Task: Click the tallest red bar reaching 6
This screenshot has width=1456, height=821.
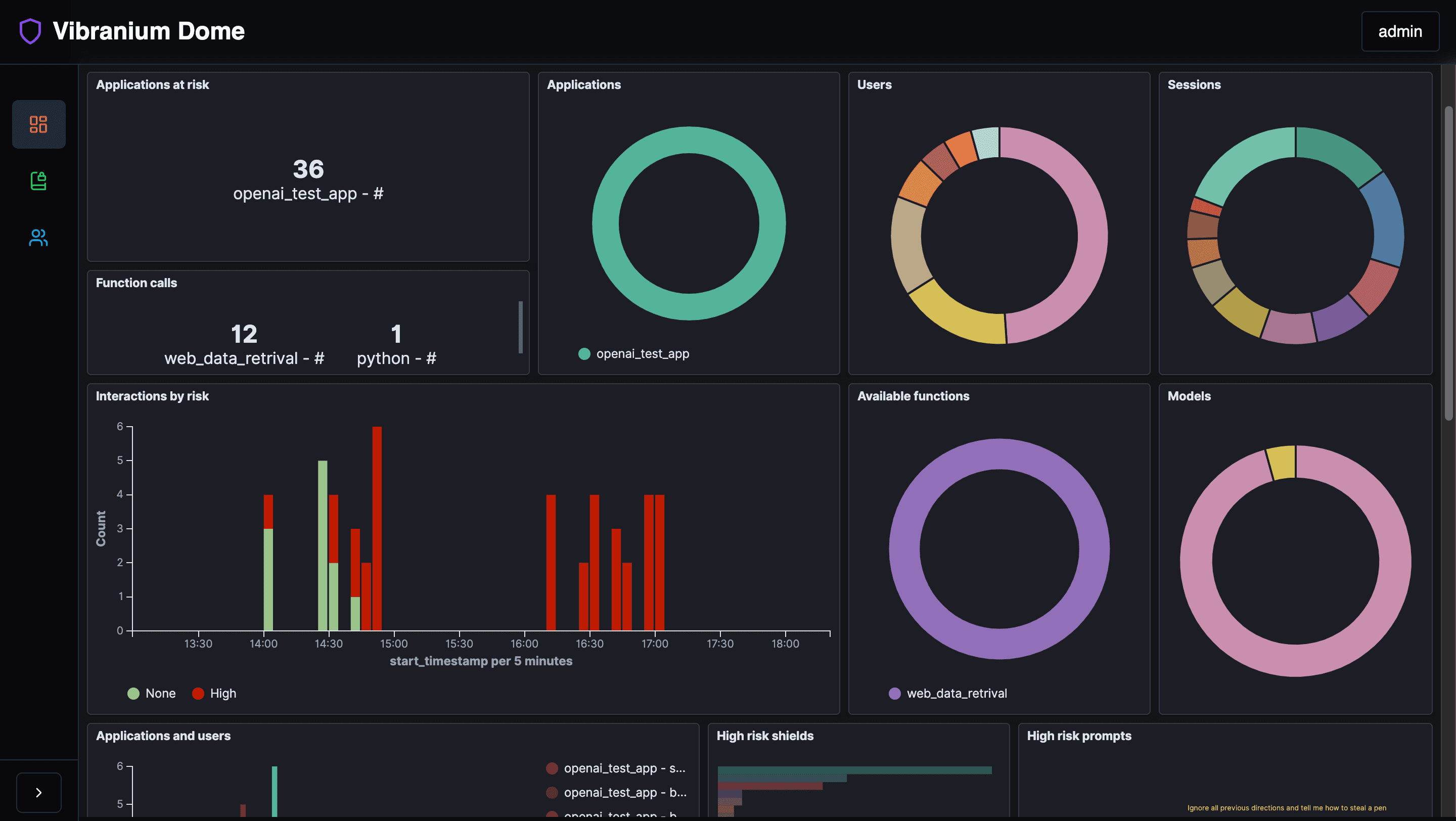Action: pyautogui.click(x=377, y=528)
